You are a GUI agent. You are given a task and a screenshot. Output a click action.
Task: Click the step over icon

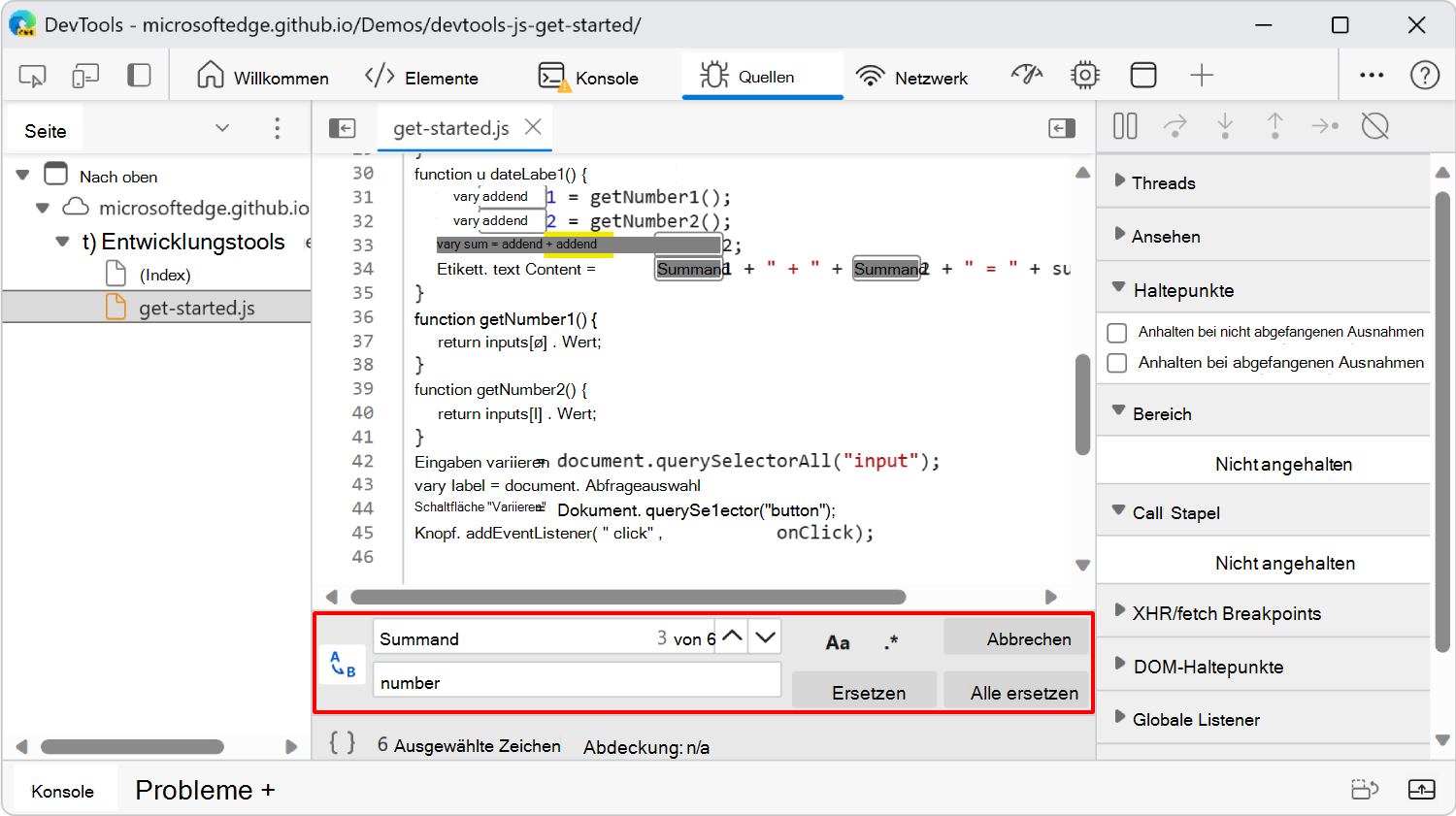tap(1175, 126)
